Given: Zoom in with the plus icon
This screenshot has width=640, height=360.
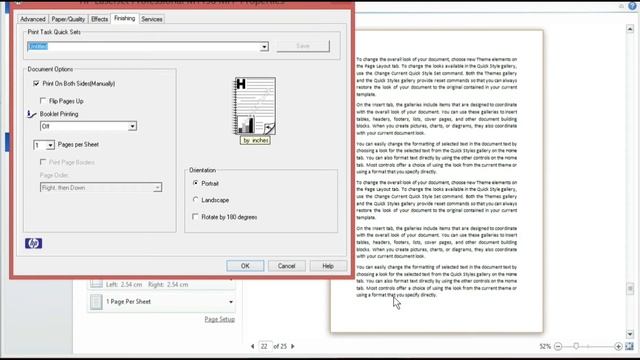Looking at the screenshot, I should click(618, 346).
